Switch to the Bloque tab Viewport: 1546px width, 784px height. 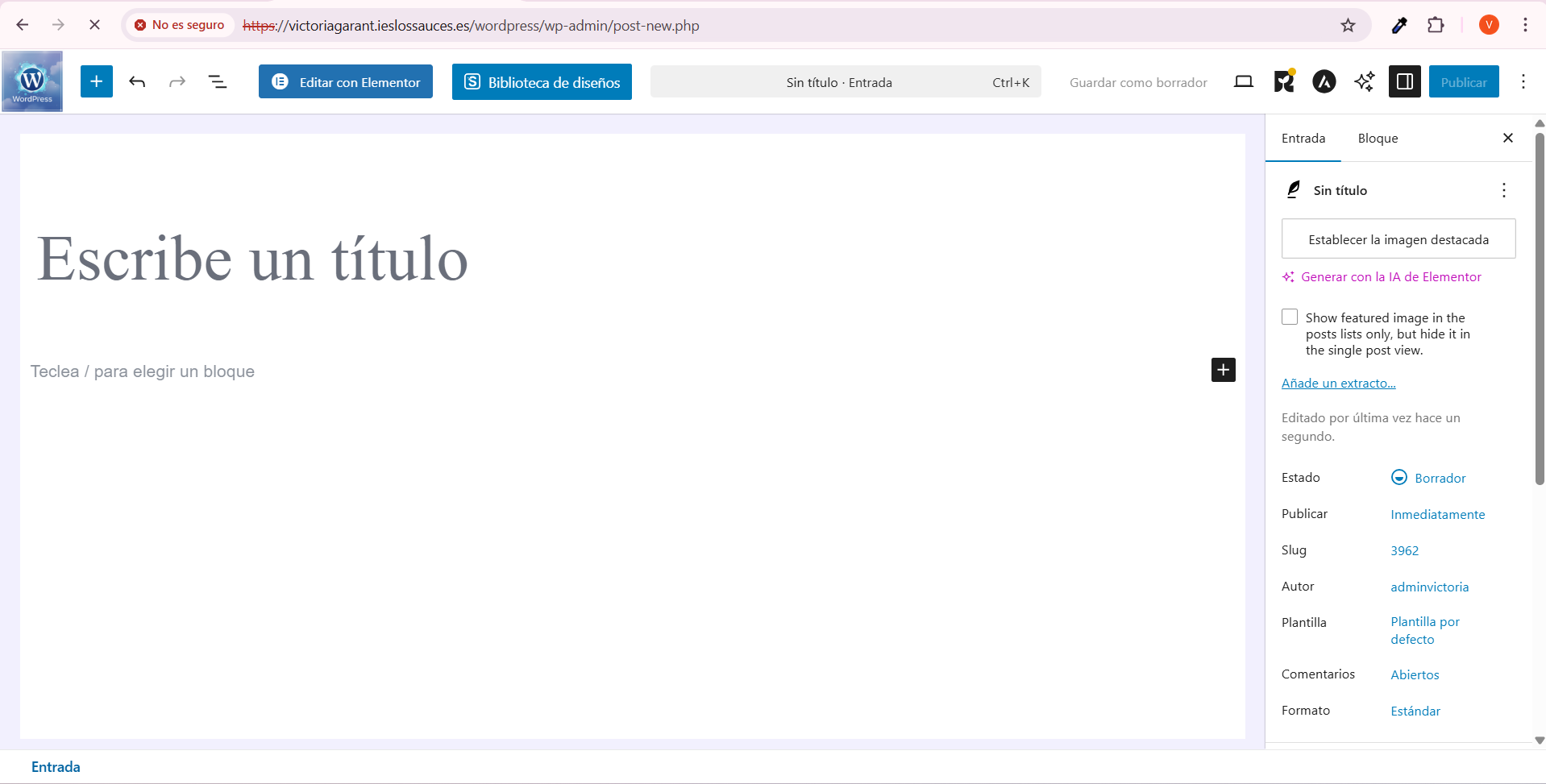[1378, 139]
